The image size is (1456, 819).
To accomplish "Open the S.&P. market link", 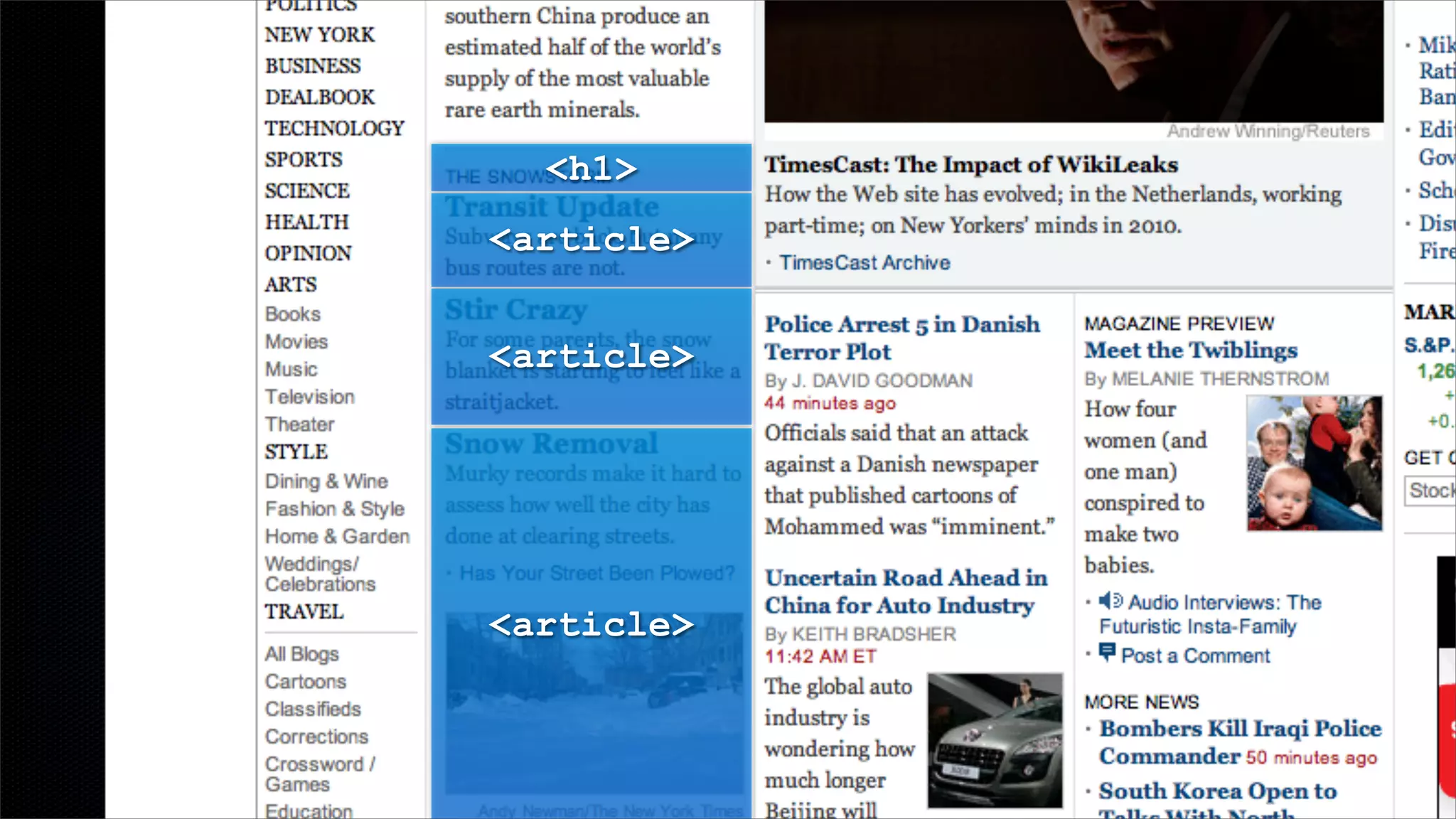I will pos(1429,346).
